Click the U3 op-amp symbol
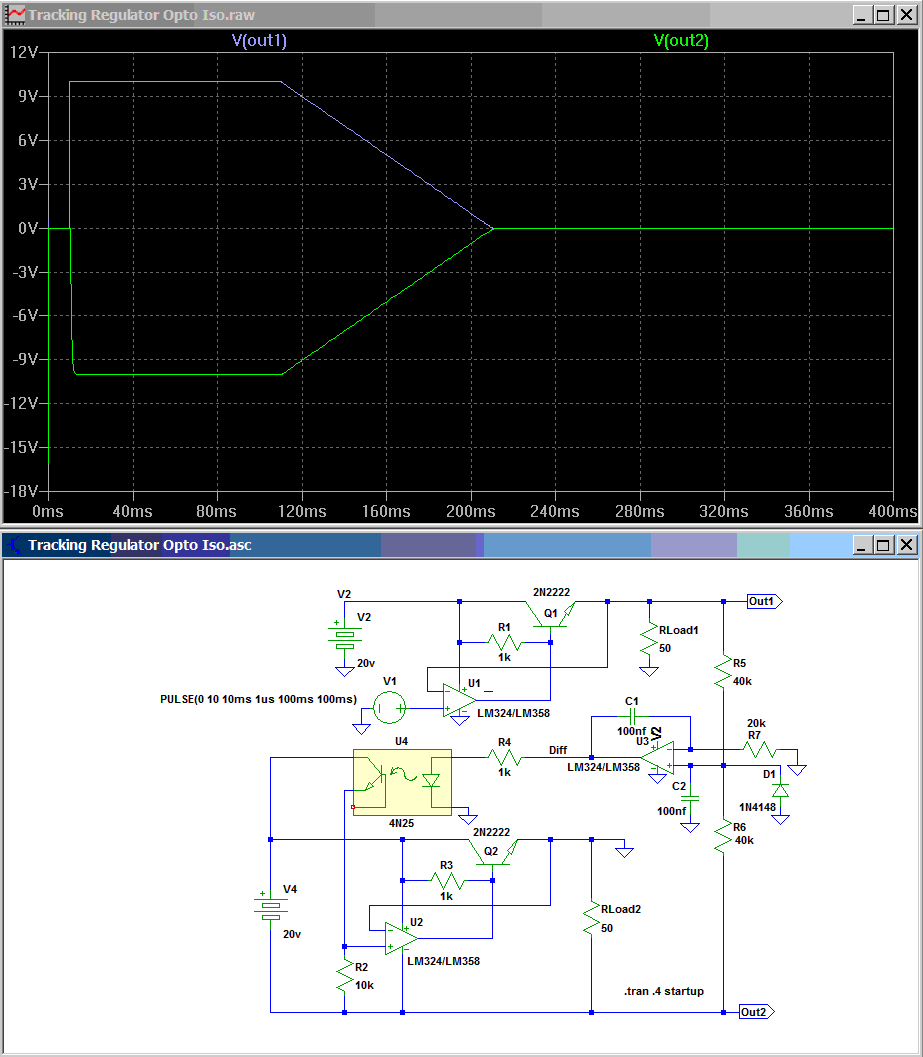Viewport: 923px width, 1057px height. click(658, 758)
